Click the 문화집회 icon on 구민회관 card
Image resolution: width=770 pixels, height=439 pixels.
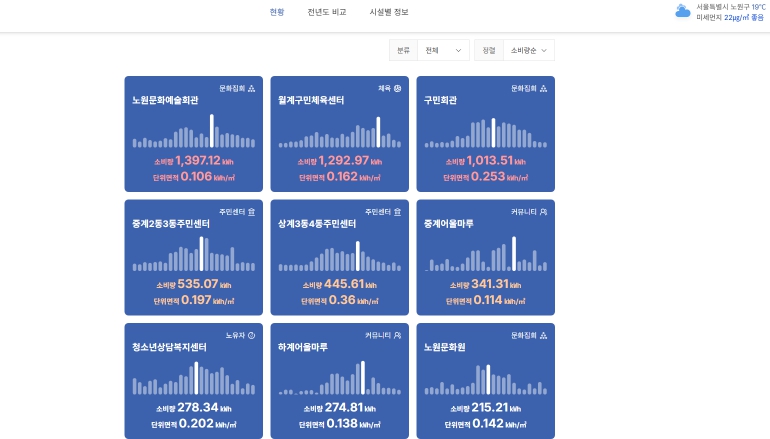point(543,88)
